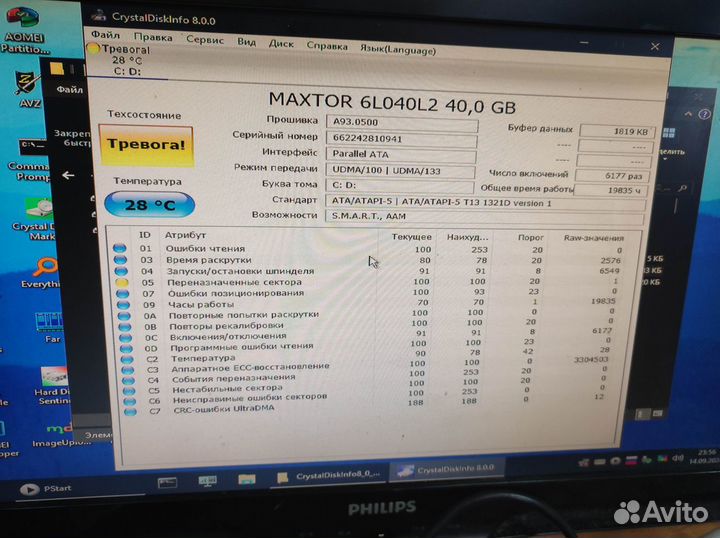Click the yellow Тревога! health status button
This screenshot has height=538, width=720.
146,145
